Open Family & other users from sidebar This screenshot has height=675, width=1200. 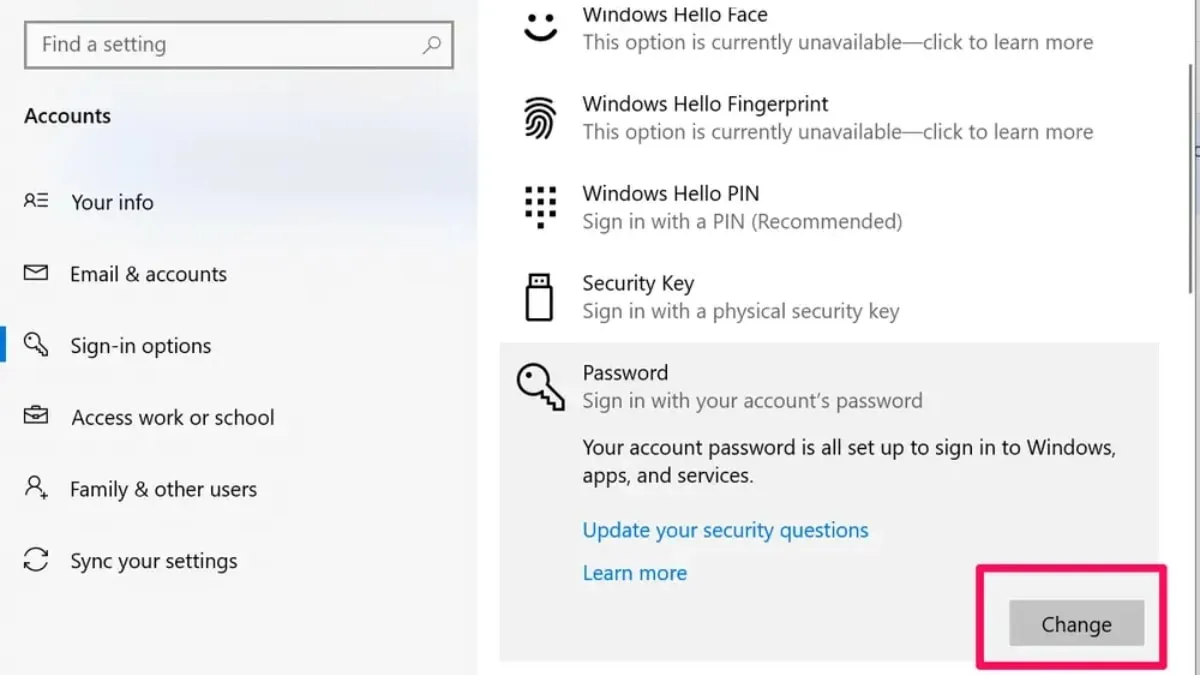pyautogui.click(x=163, y=488)
